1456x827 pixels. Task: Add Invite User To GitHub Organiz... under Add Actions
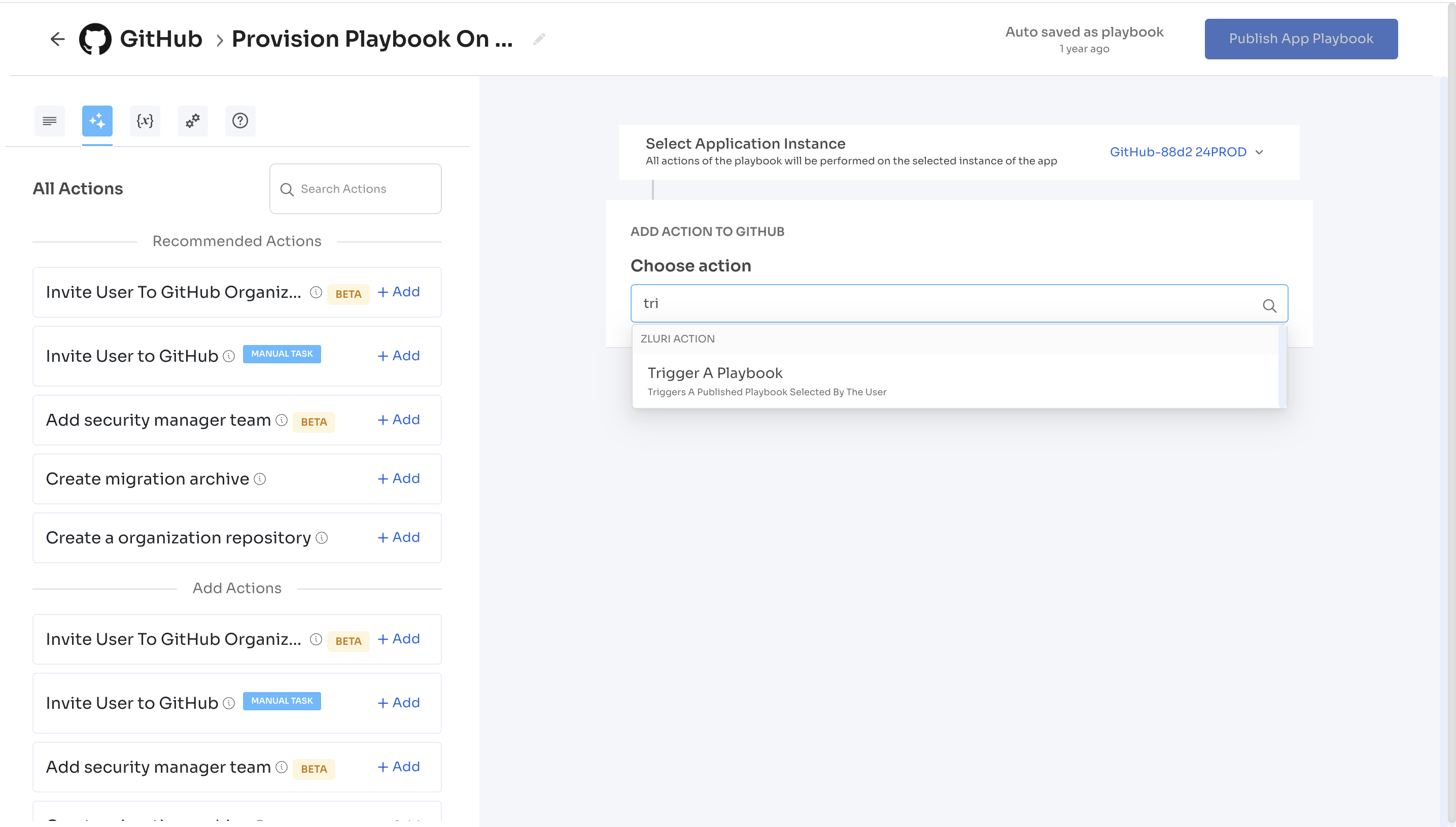[x=399, y=639]
